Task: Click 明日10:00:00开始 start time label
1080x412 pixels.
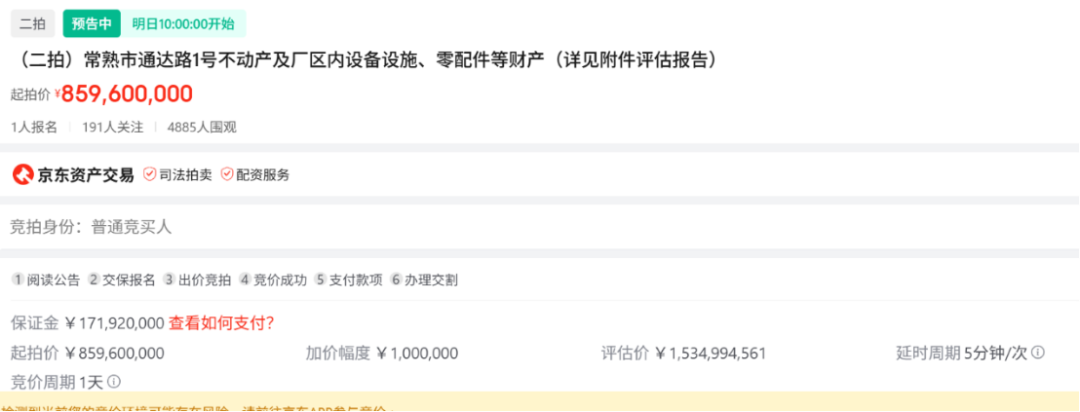Action: 183,24
